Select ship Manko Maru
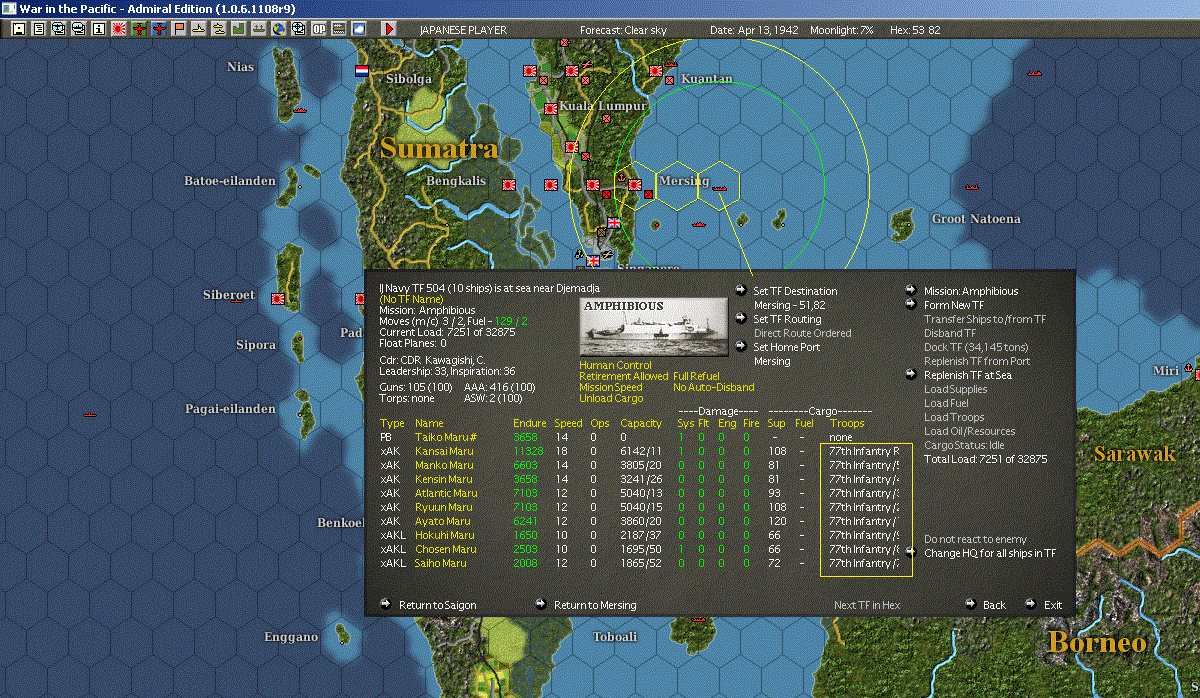Image resolution: width=1200 pixels, height=698 pixels. [x=443, y=465]
